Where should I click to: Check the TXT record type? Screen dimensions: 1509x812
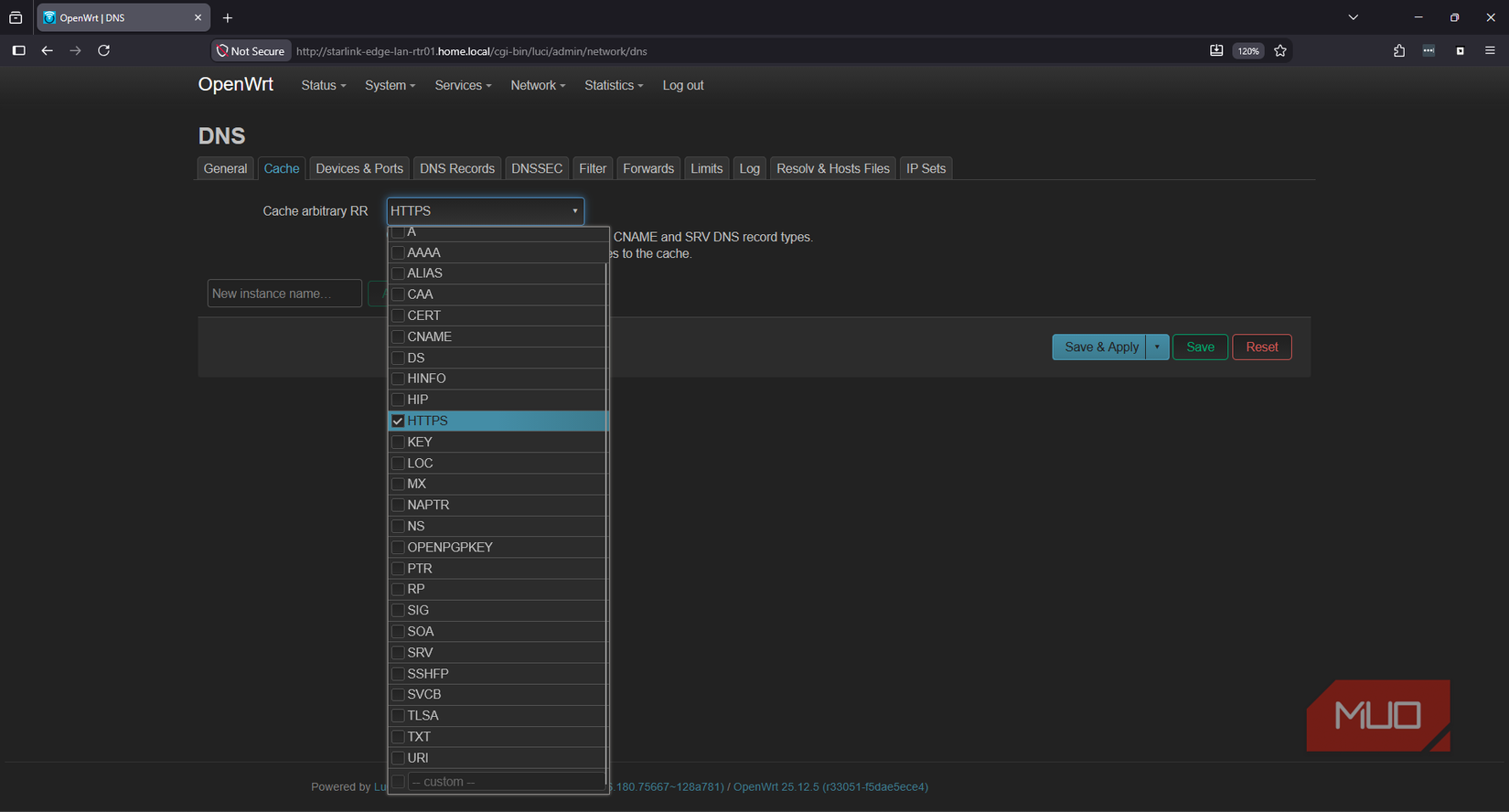pos(398,737)
